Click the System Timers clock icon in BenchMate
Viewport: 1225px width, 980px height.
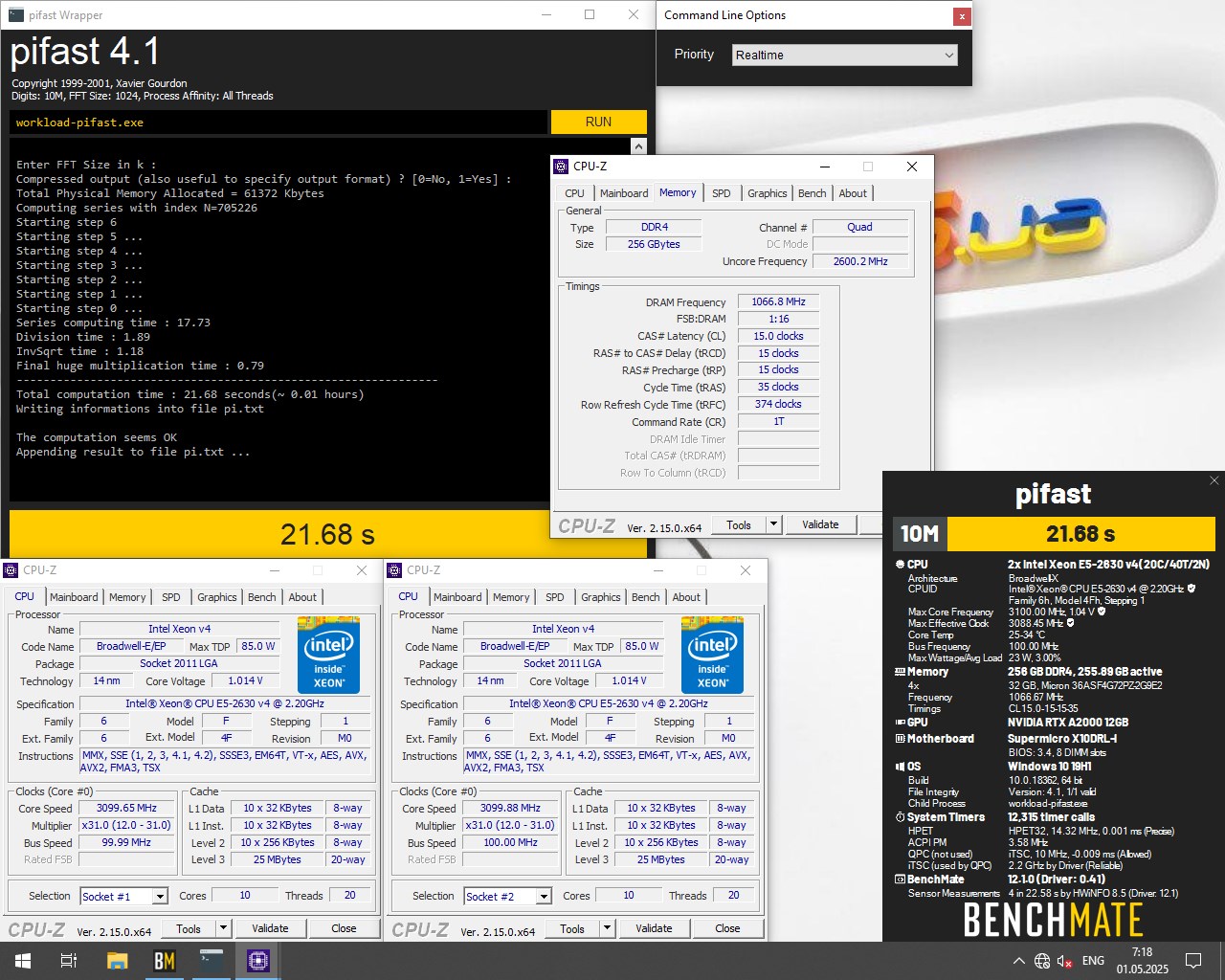click(x=900, y=817)
